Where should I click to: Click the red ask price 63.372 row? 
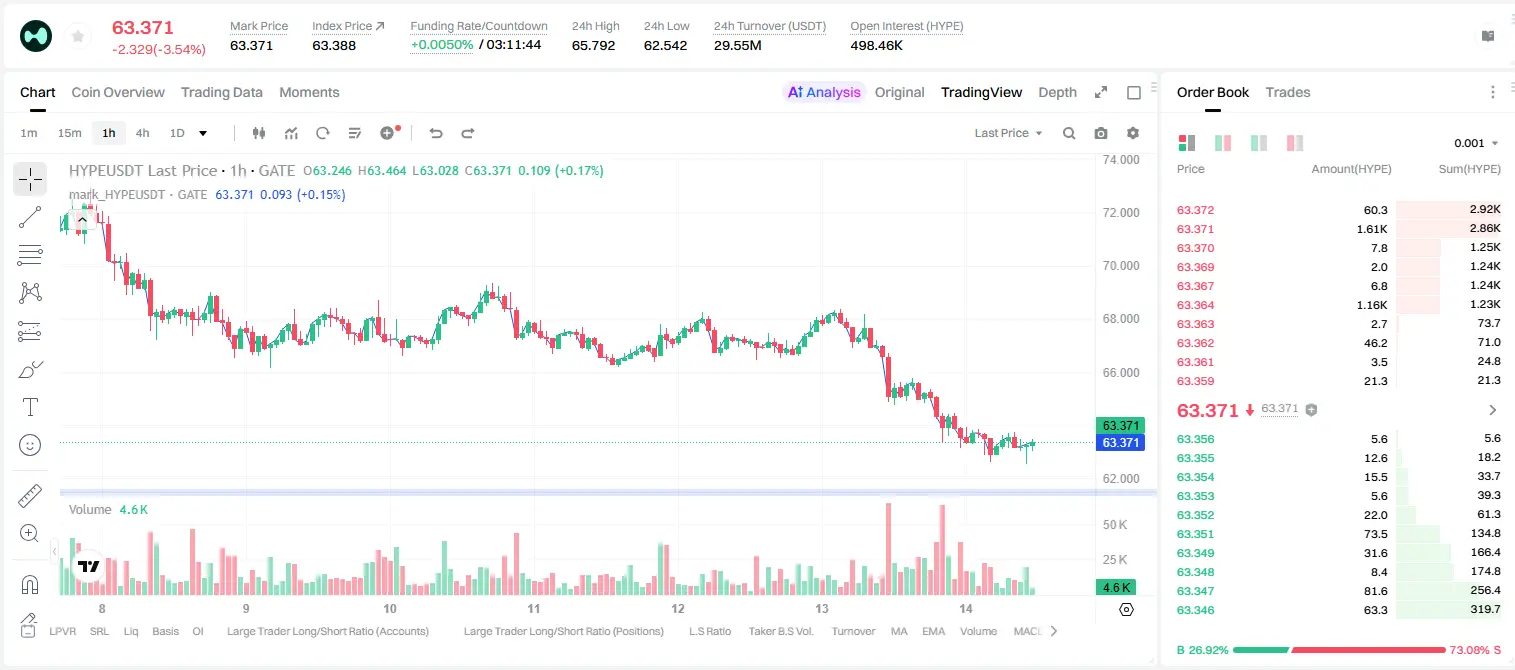coord(1338,210)
